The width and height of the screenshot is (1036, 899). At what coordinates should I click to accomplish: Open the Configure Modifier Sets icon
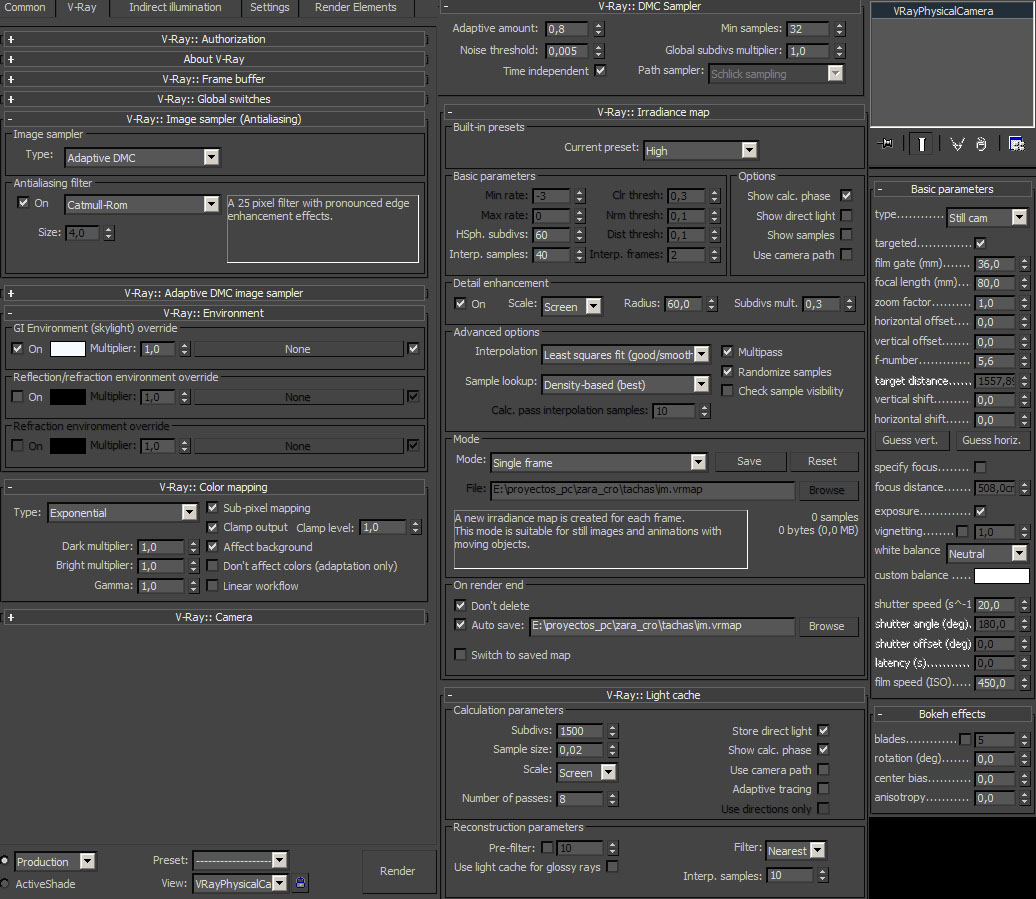pos(1016,143)
